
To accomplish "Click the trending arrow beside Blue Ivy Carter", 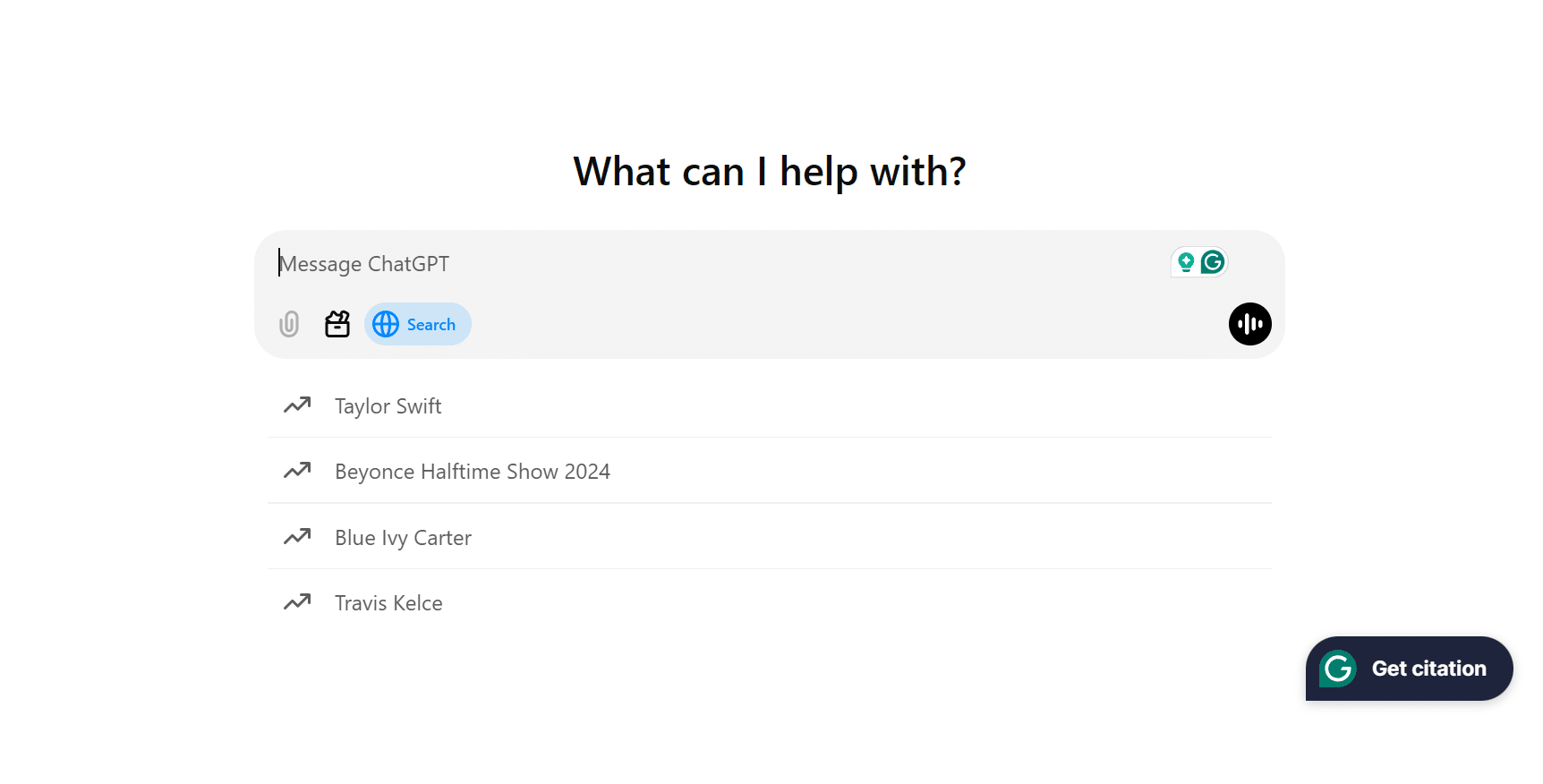I will click(x=296, y=537).
